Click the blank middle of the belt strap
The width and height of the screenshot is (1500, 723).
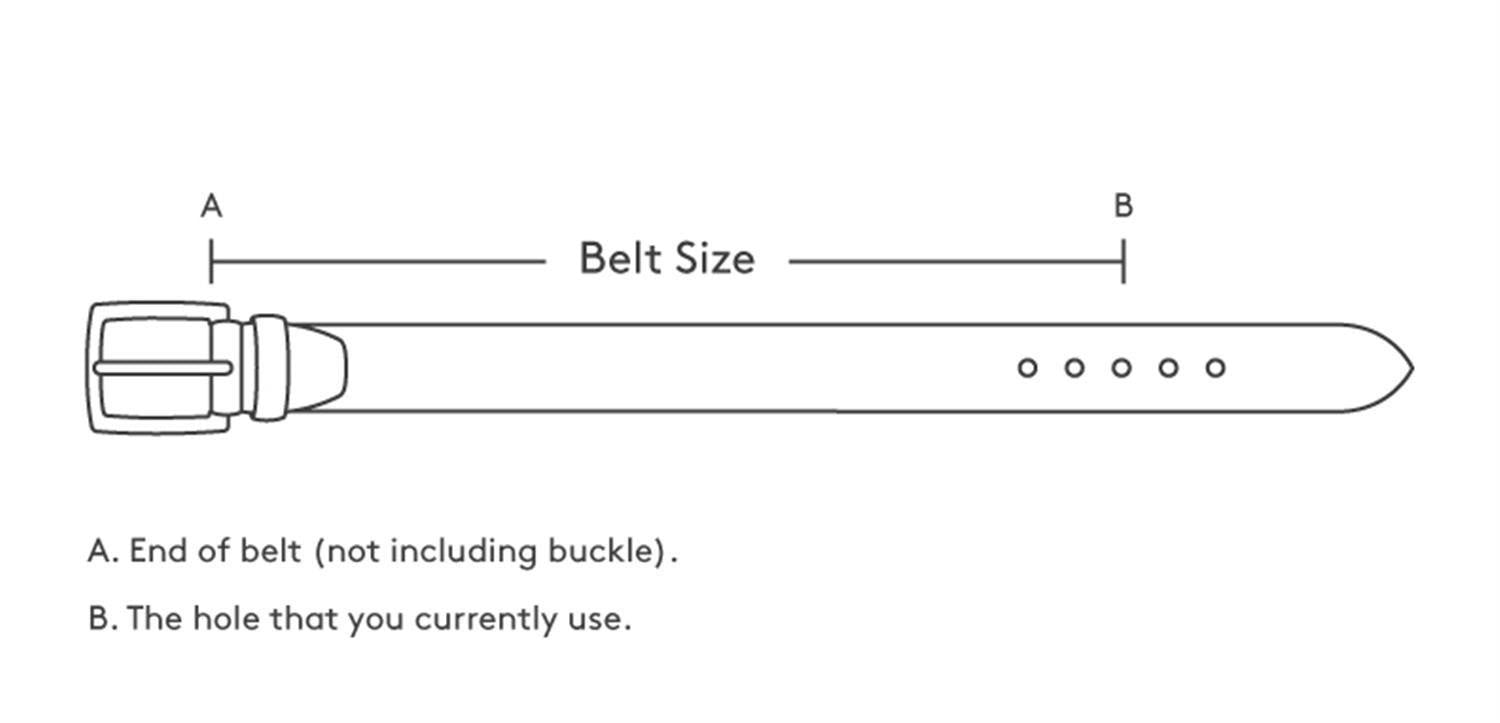(x=680, y=368)
